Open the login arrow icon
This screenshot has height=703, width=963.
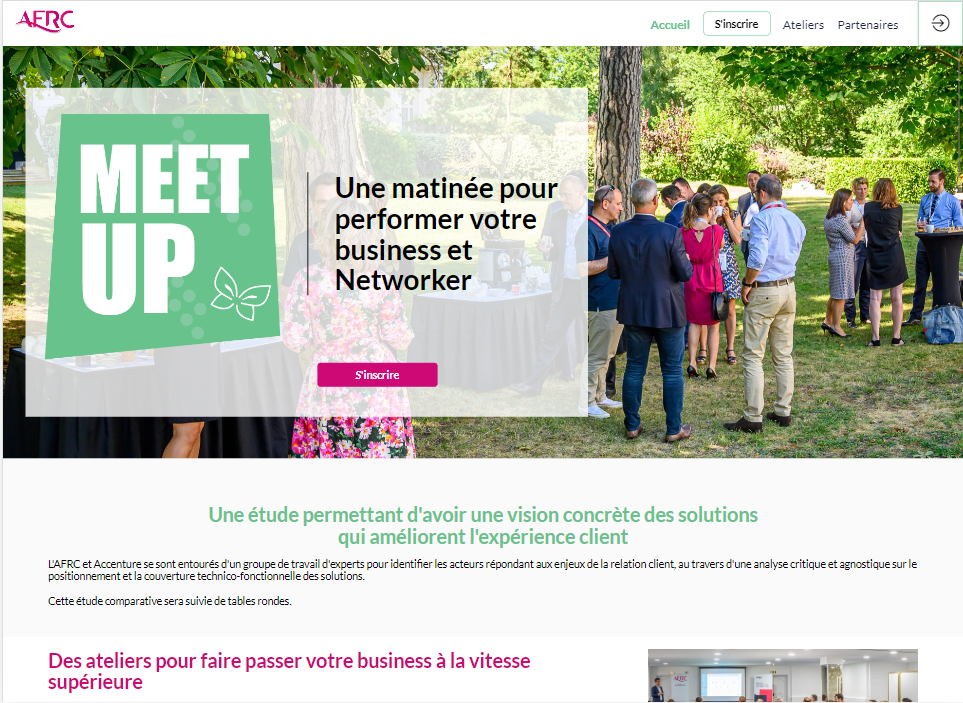(x=940, y=23)
